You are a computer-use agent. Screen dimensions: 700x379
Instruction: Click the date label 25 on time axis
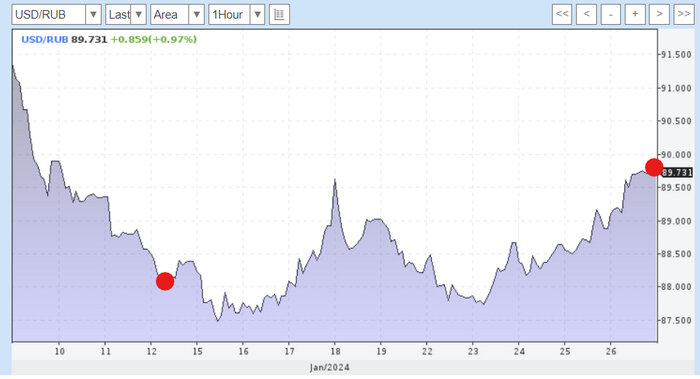point(565,352)
